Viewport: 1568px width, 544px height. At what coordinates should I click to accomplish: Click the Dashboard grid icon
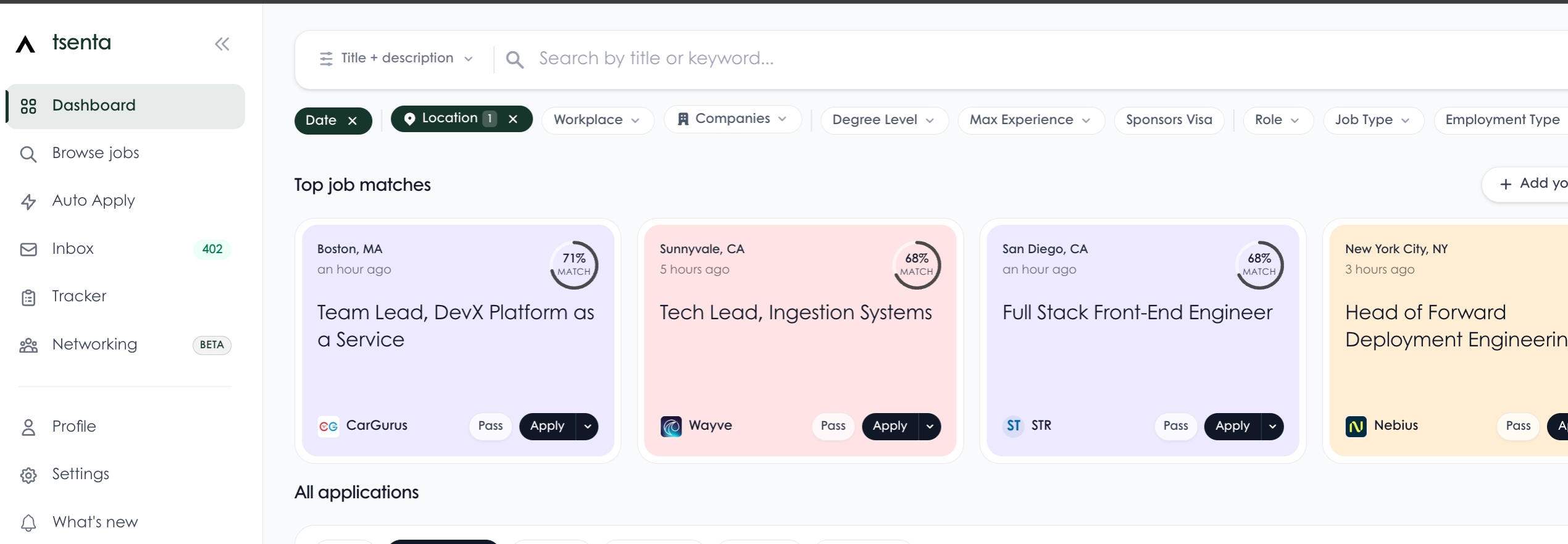click(28, 106)
